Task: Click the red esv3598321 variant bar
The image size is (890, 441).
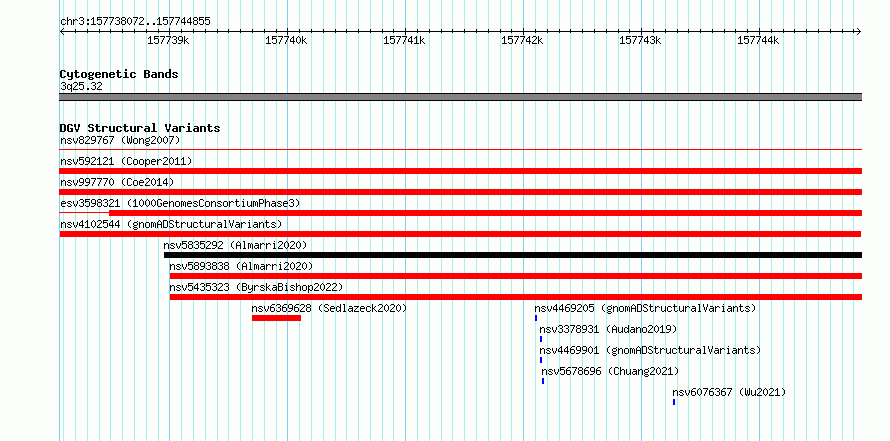Action: point(485,213)
